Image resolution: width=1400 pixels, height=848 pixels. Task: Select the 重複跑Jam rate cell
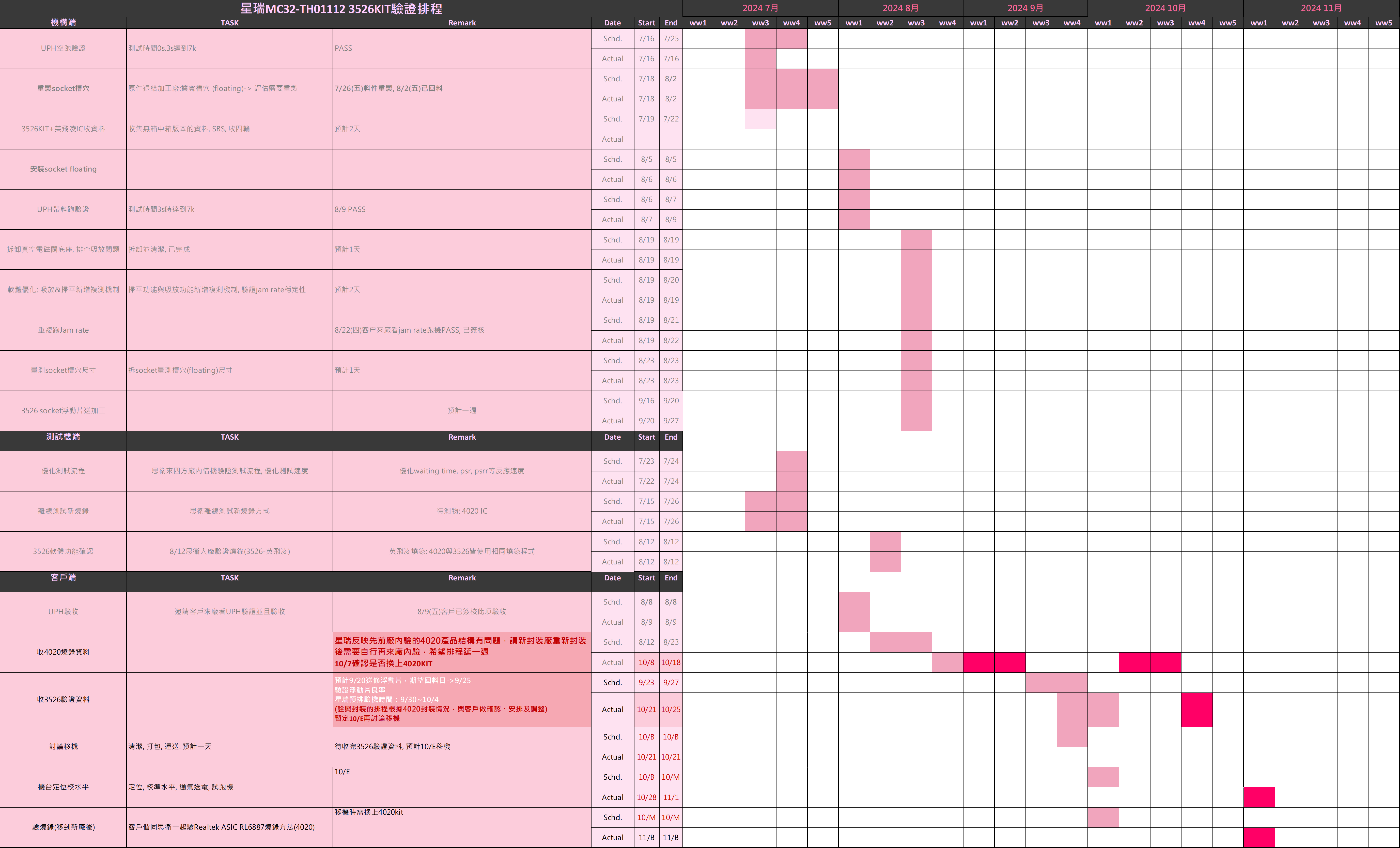[63, 330]
